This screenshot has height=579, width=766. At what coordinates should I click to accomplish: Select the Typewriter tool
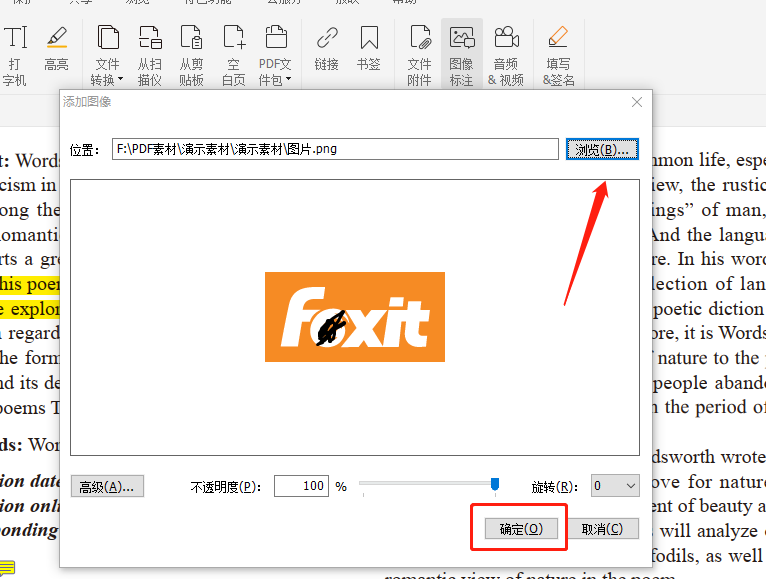tap(15, 55)
